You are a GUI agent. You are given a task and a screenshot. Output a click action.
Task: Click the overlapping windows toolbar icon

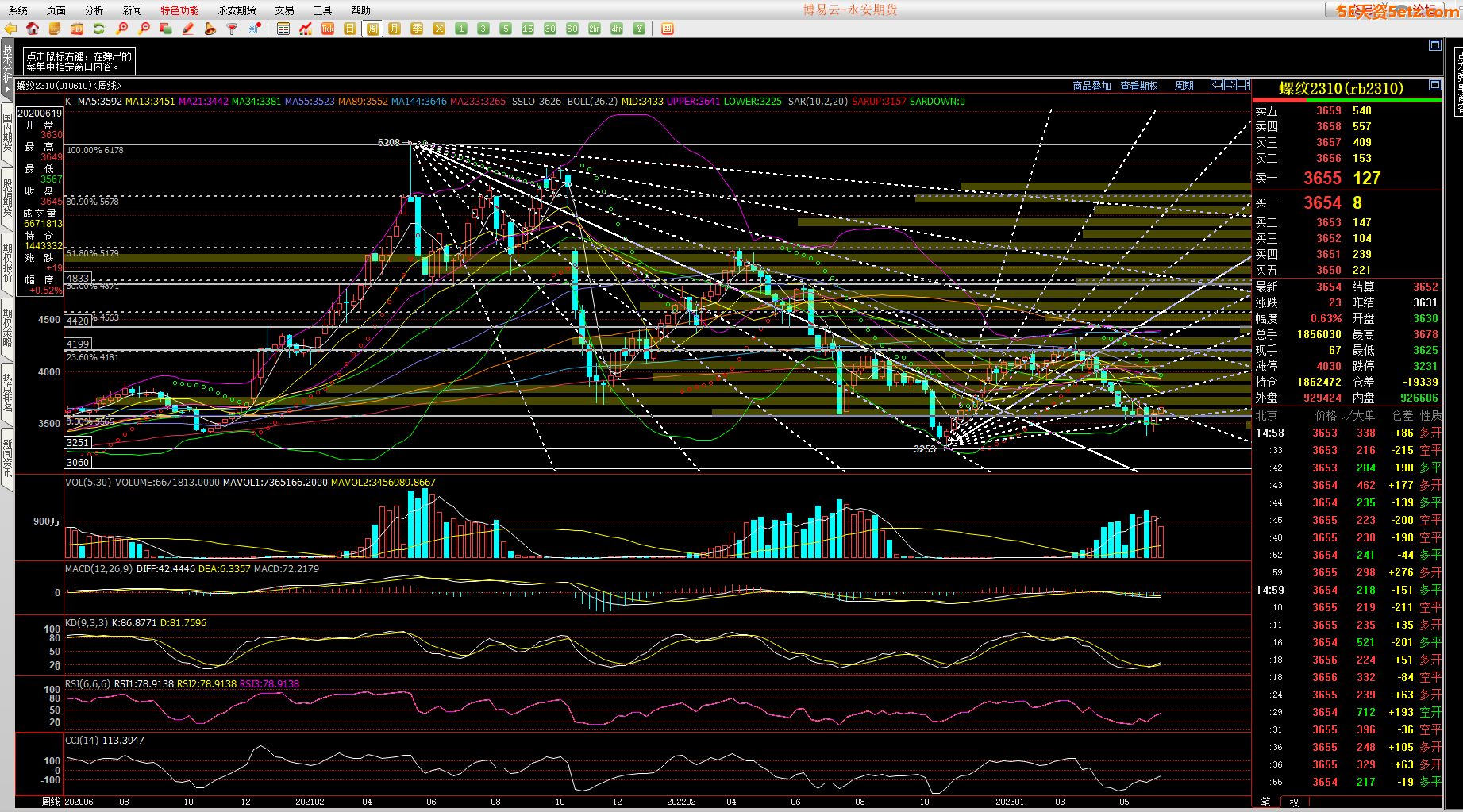click(x=166, y=29)
